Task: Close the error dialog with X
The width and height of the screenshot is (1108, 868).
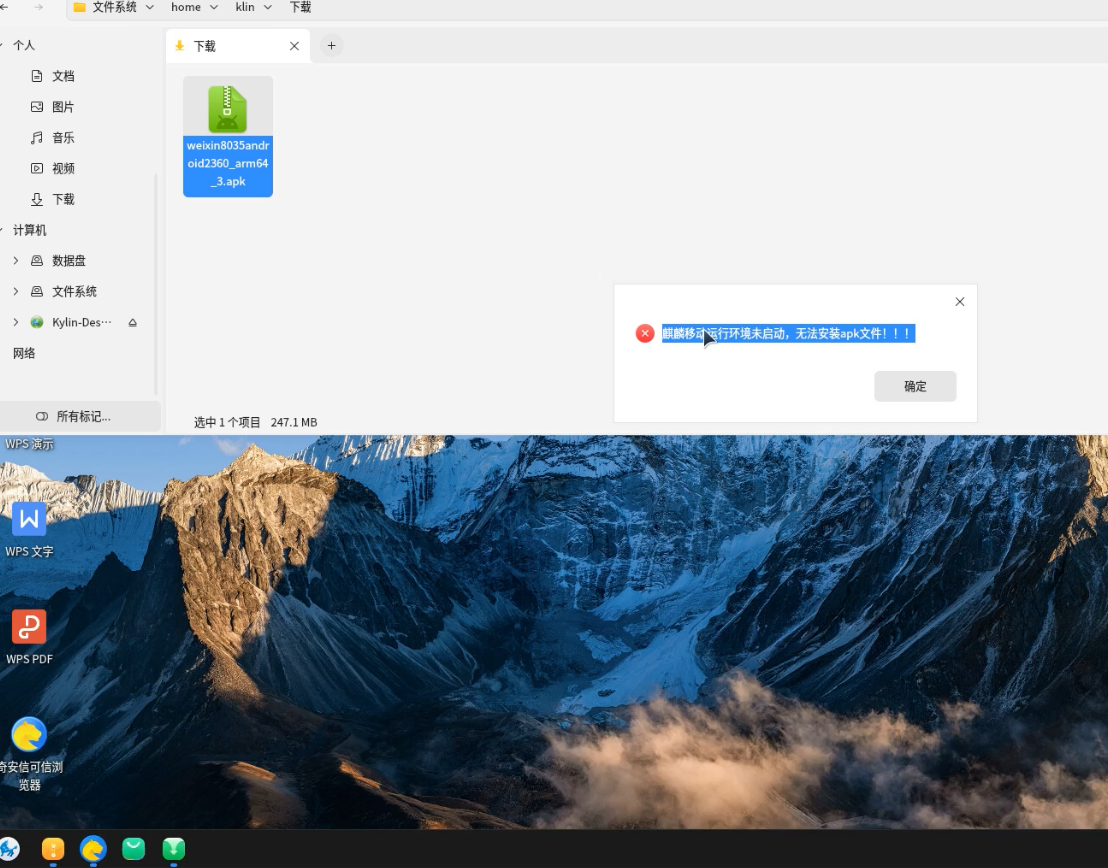Action: coord(960,302)
